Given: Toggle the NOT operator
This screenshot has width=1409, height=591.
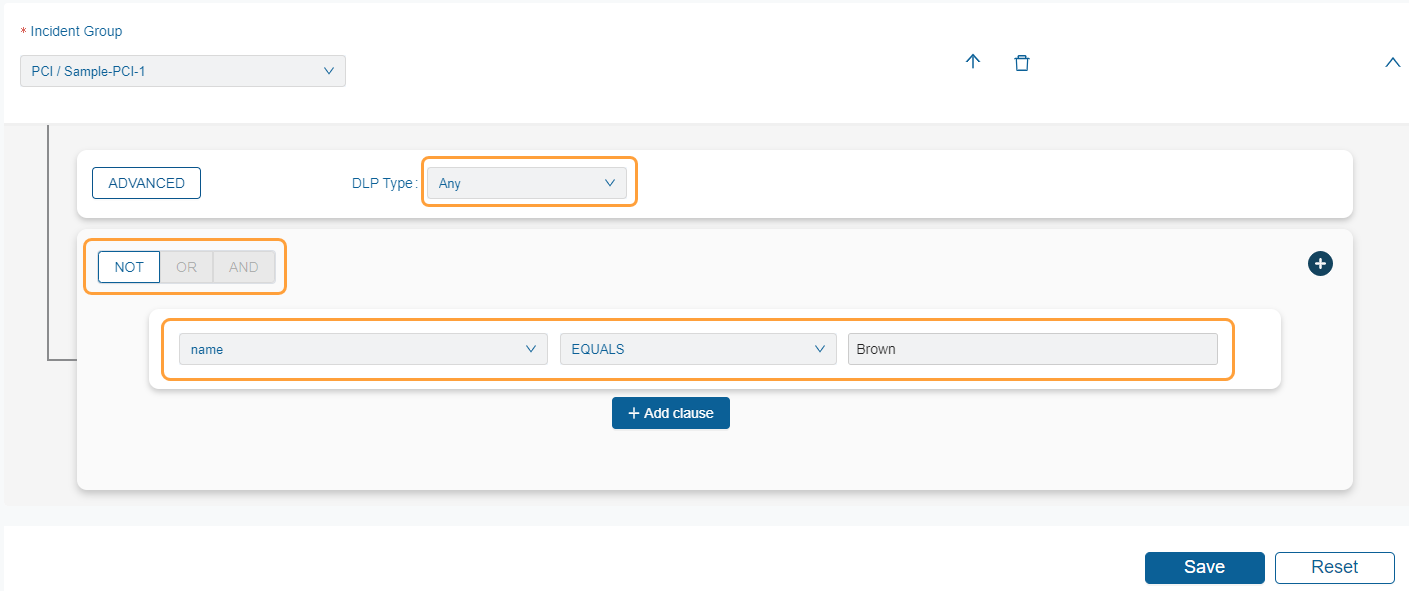Looking at the screenshot, I should (x=129, y=267).
